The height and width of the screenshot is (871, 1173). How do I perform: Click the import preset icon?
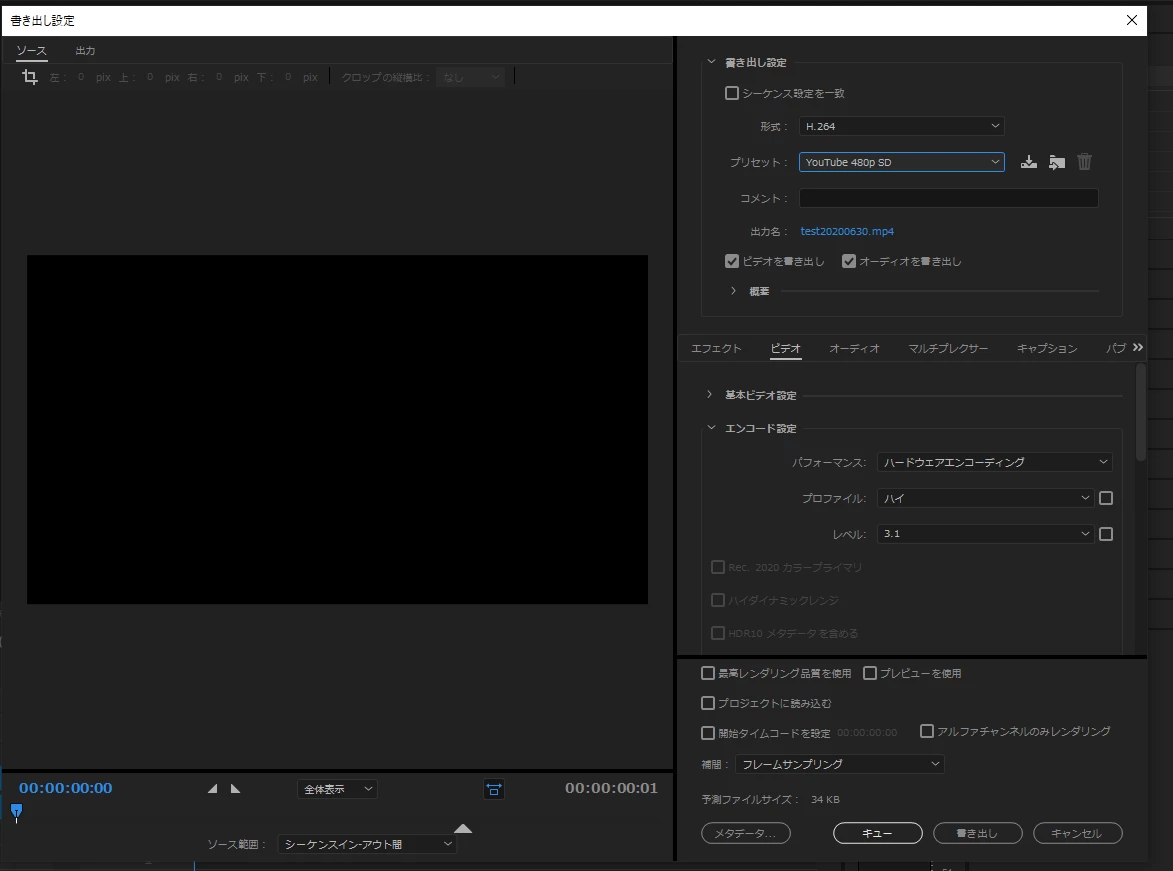coord(1056,162)
